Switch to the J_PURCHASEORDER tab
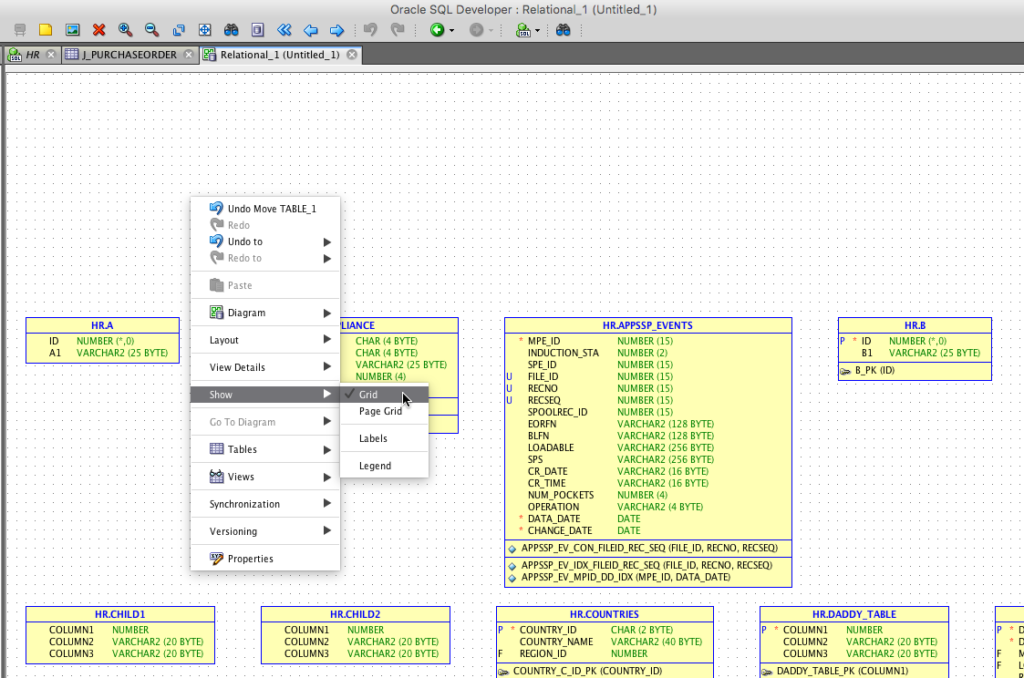1024x678 pixels. click(129, 54)
